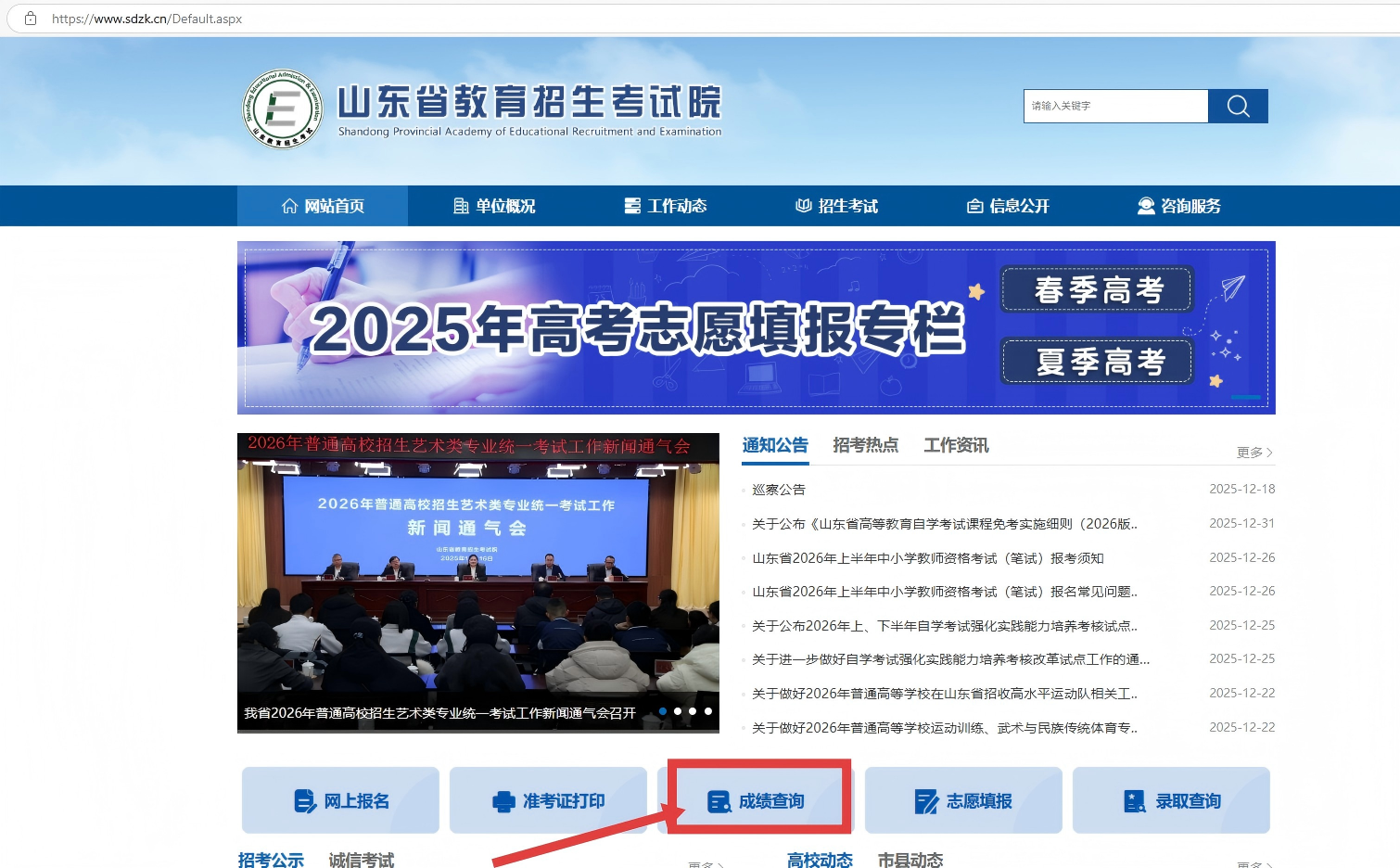Go to 网站首页 home menu
The image size is (1400, 868).
point(323,206)
